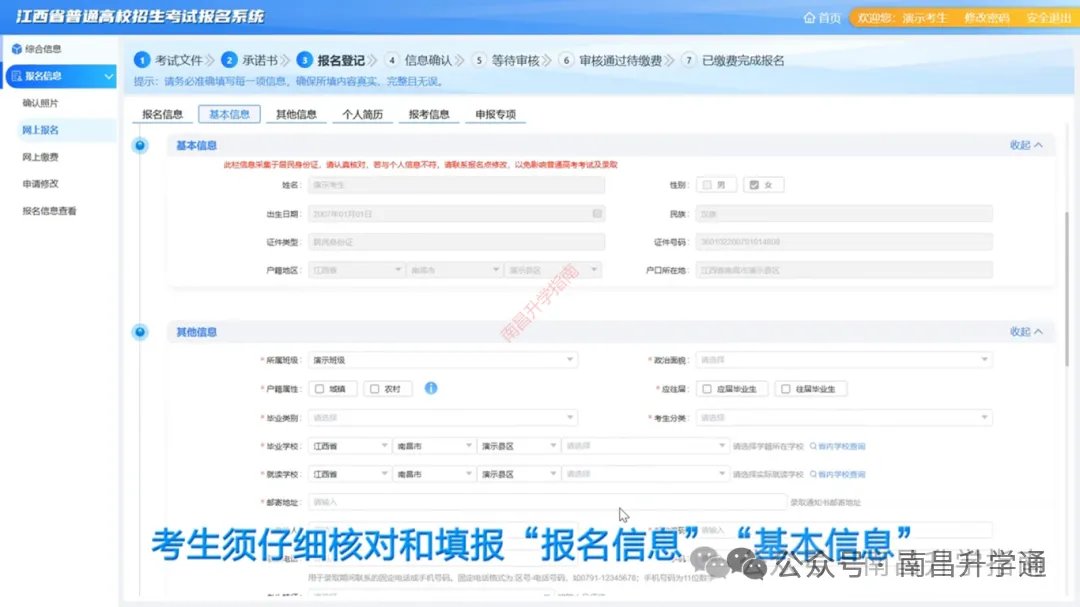Check the 男 gender checkbox
This screenshot has width=1080, height=607.
pos(707,185)
